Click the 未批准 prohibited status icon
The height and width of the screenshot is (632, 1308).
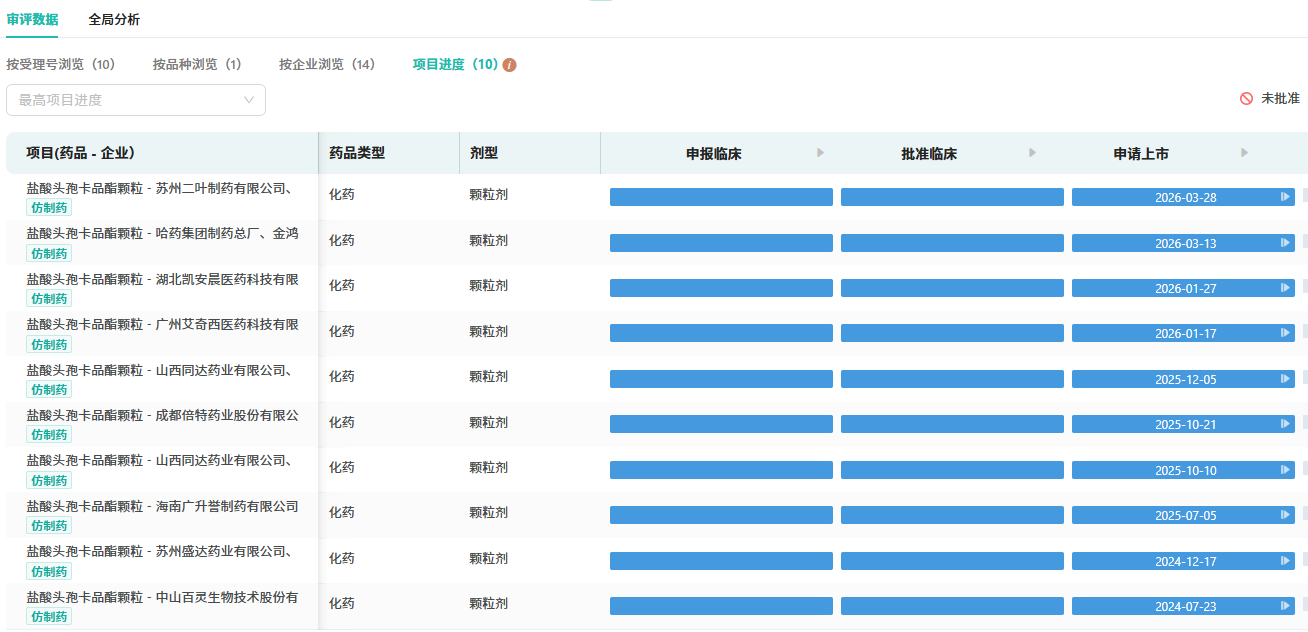(1246, 99)
